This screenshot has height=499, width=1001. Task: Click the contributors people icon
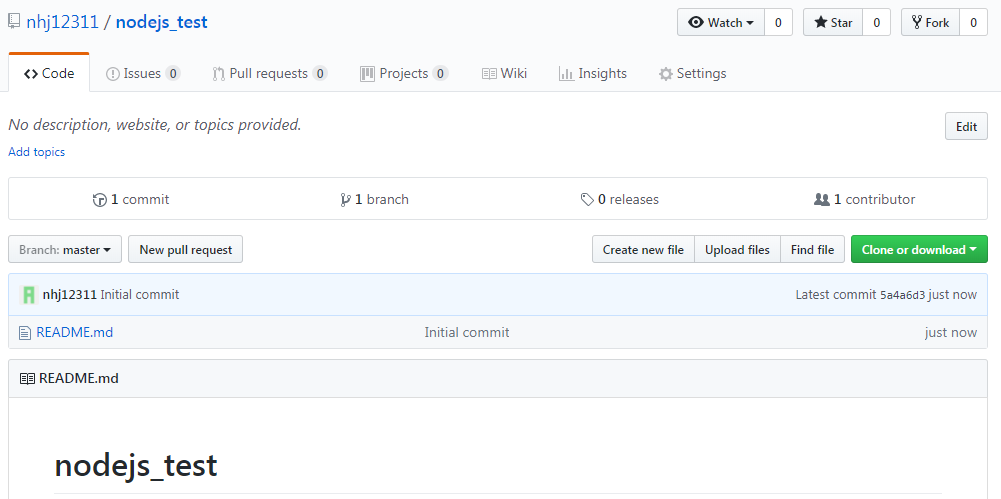(x=822, y=200)
